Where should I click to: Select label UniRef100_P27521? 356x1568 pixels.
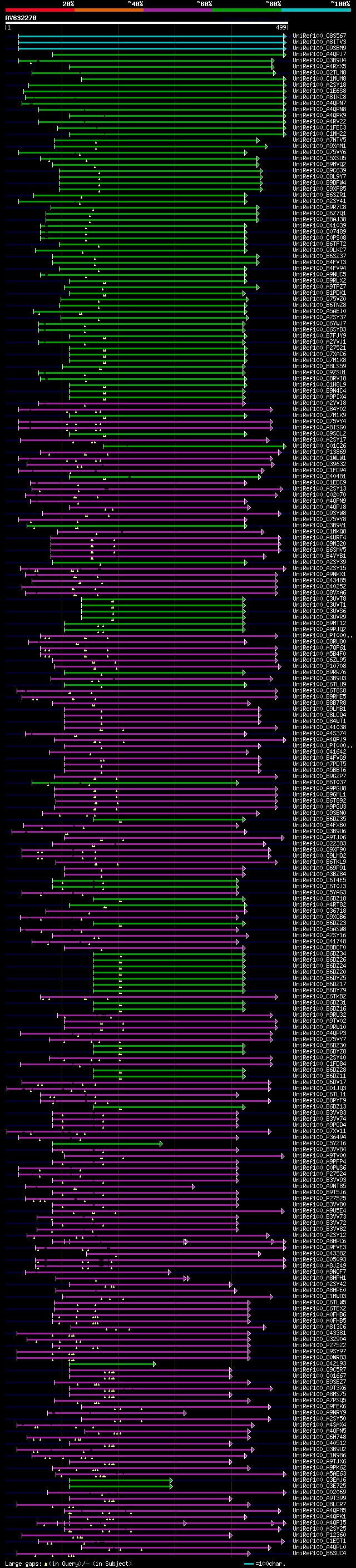(x=319, y=348)
